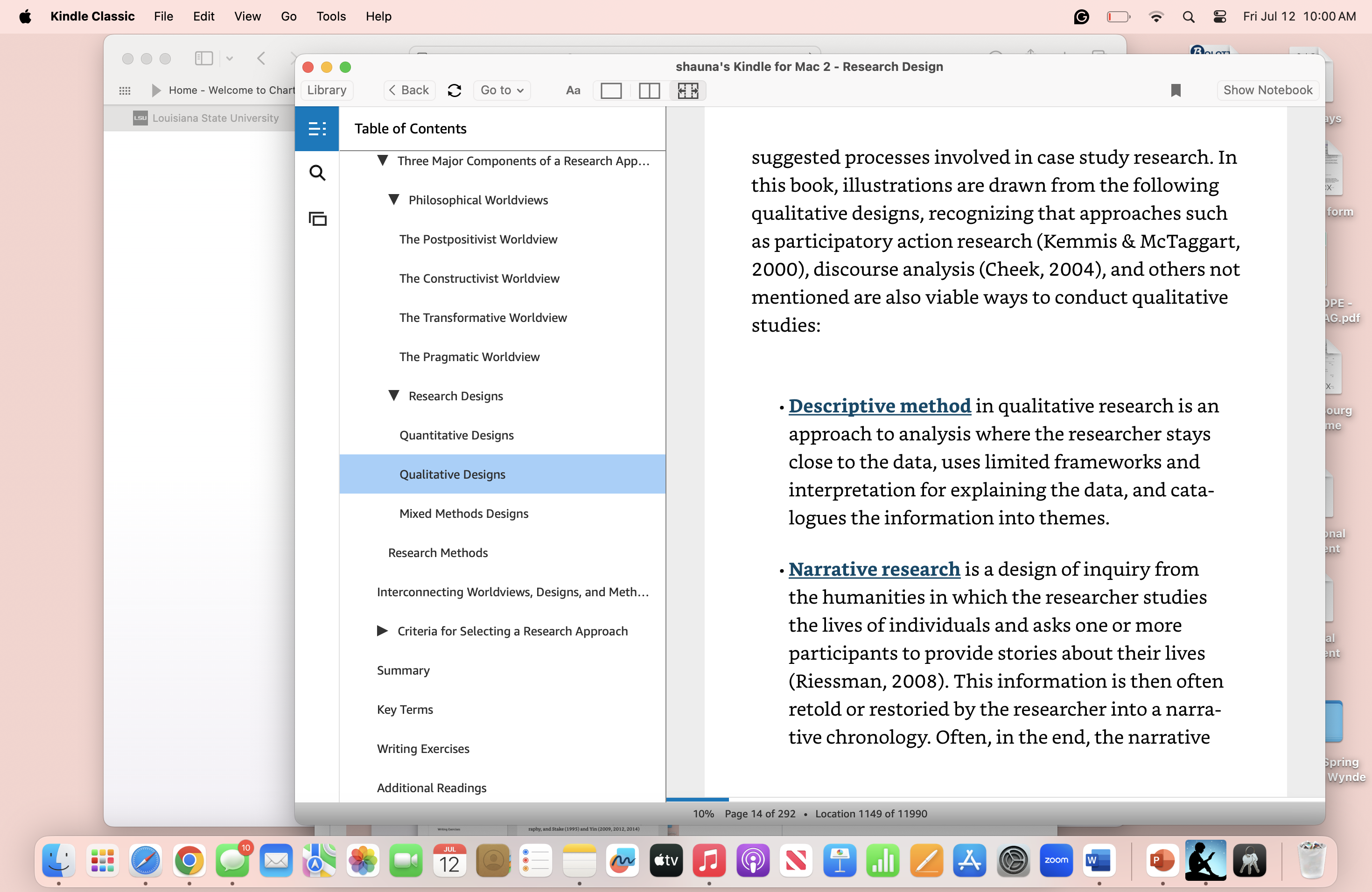This screenshot has height=892, width=1372.
Task: Select Qualitative Designs entry
Action: click(x=502, y=474)
